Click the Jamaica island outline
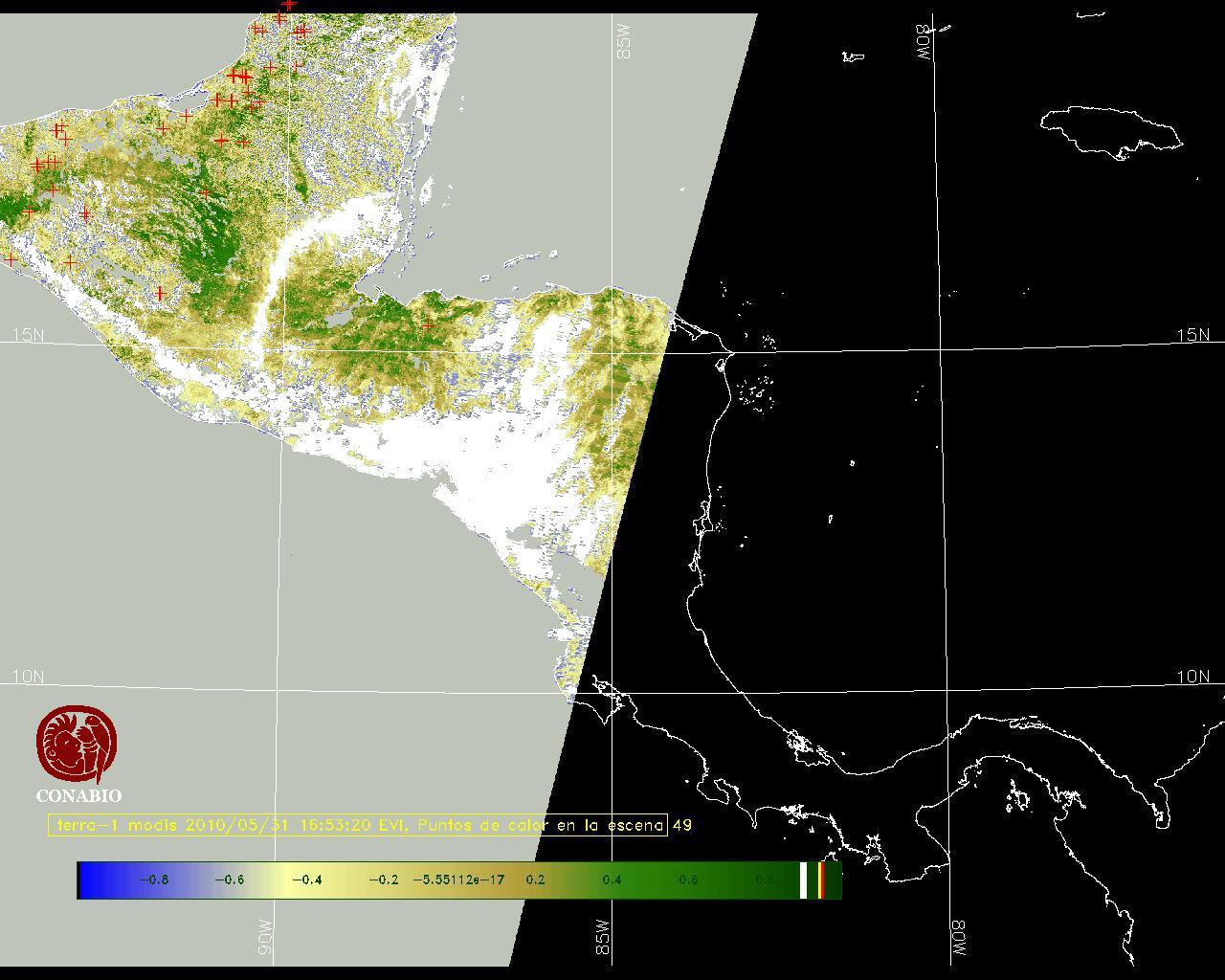Image resolution: width=1225 pixels, height=980 pixels. (x=1110, y=130)
